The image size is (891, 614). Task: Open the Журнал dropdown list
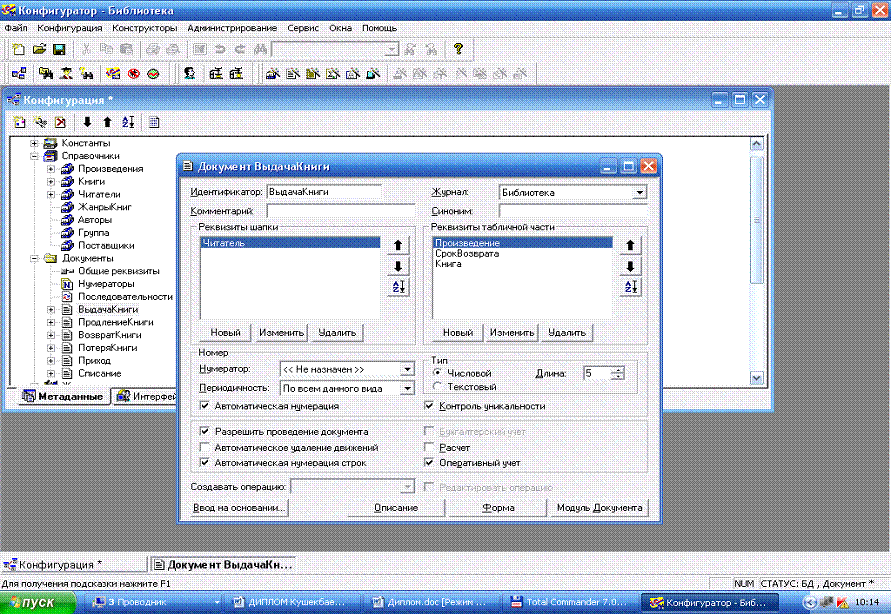639,192
